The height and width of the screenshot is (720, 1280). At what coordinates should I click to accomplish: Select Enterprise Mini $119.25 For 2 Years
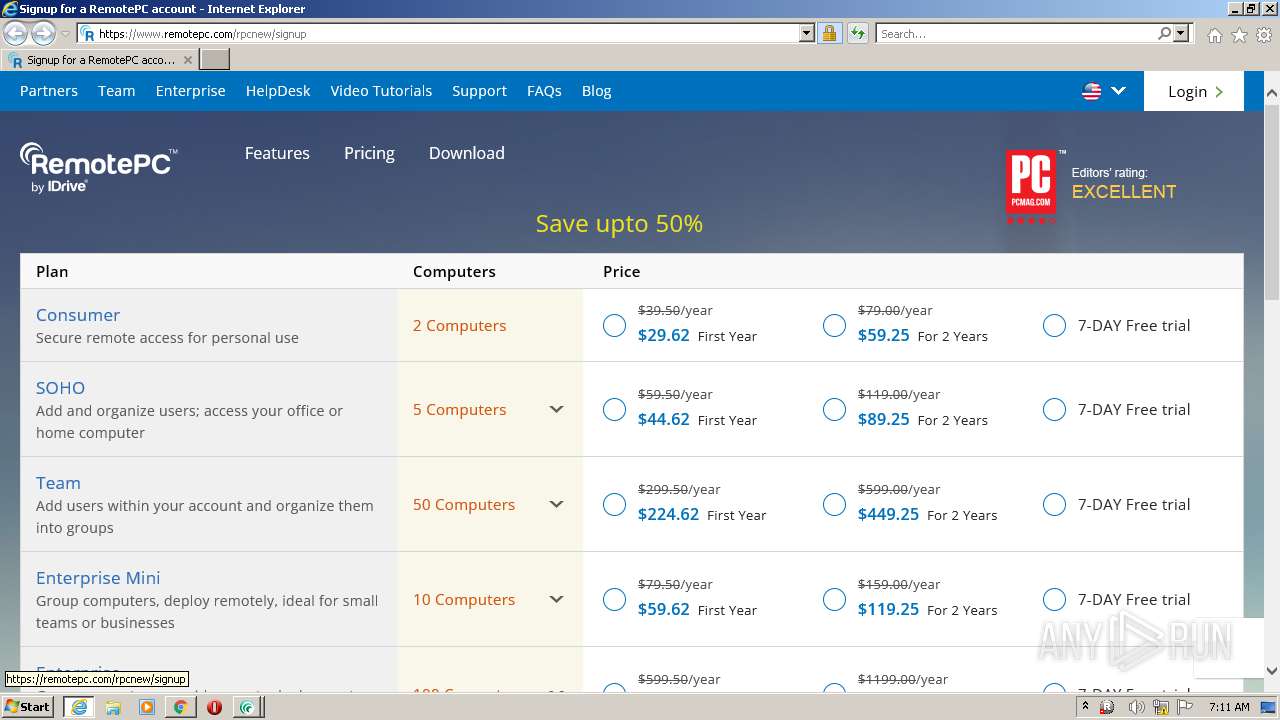[x=834, y=600]
